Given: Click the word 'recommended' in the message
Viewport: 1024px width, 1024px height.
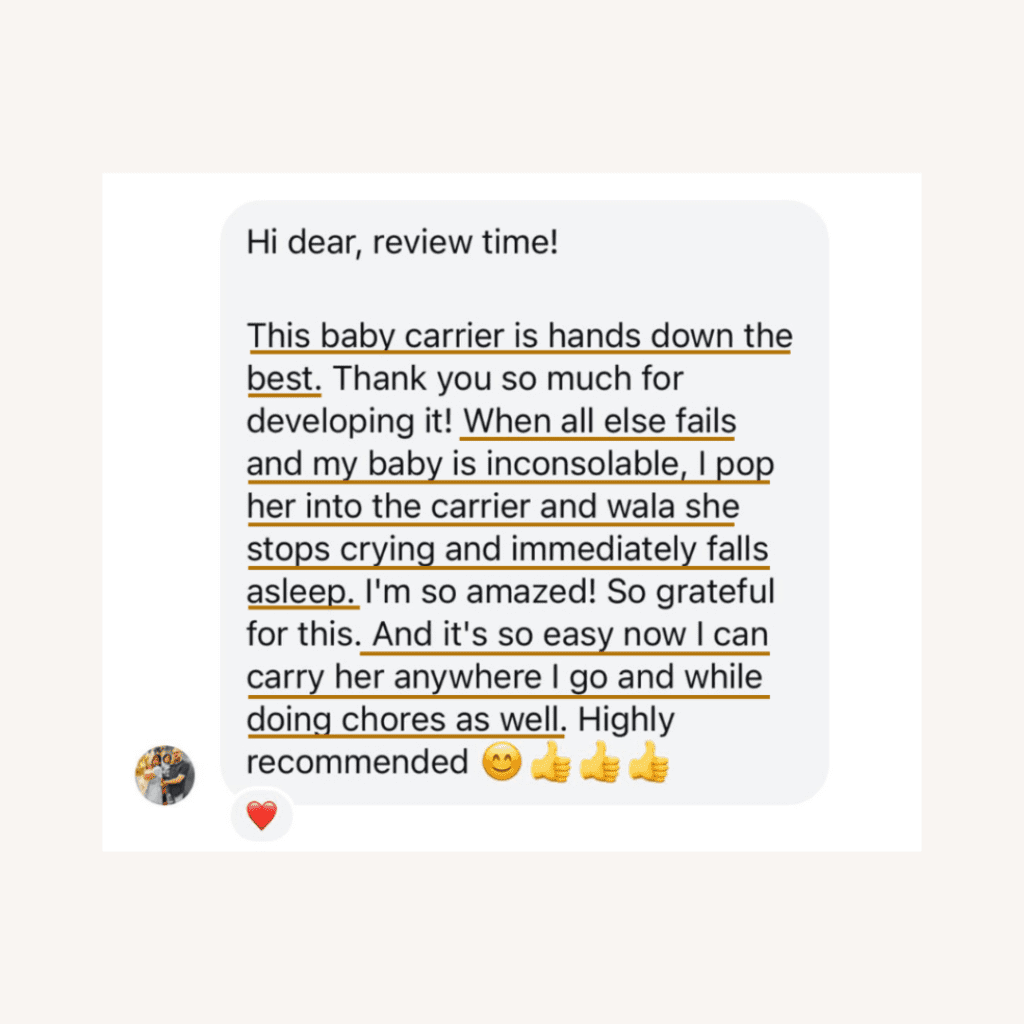Looking at the screenshot, I should click(x=357, y=762).
